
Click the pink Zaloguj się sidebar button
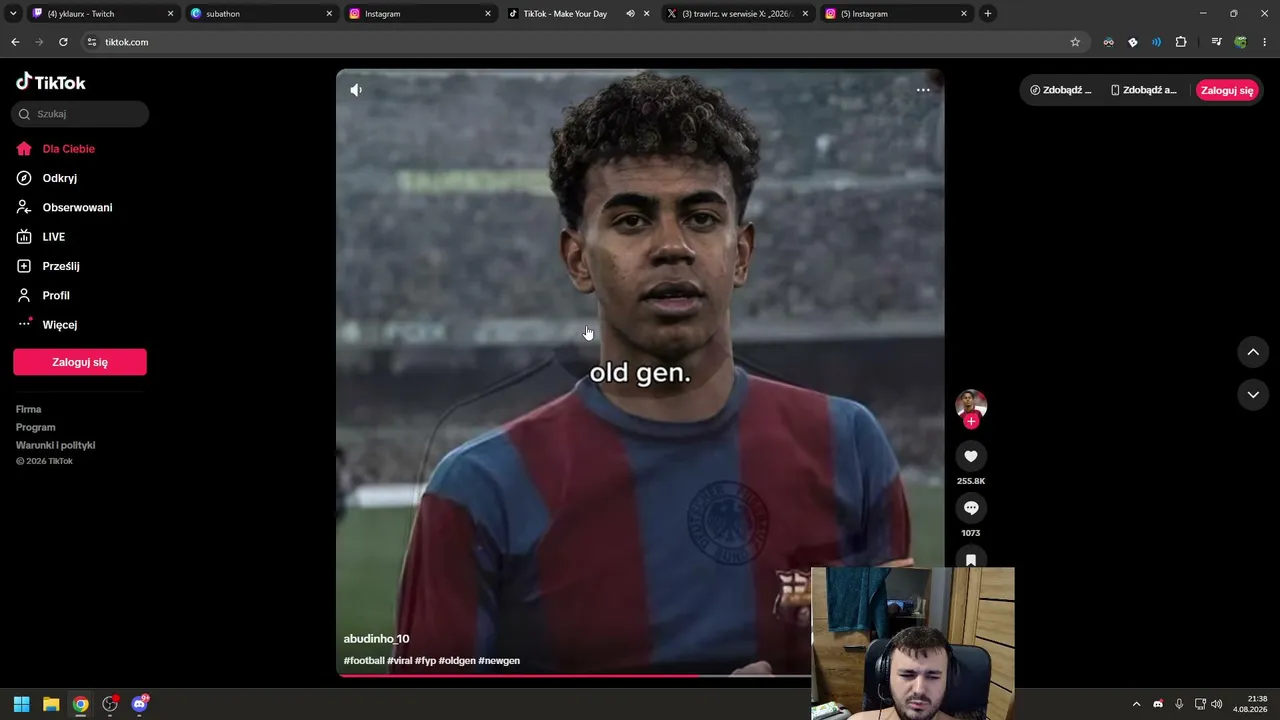click(80, 362)
